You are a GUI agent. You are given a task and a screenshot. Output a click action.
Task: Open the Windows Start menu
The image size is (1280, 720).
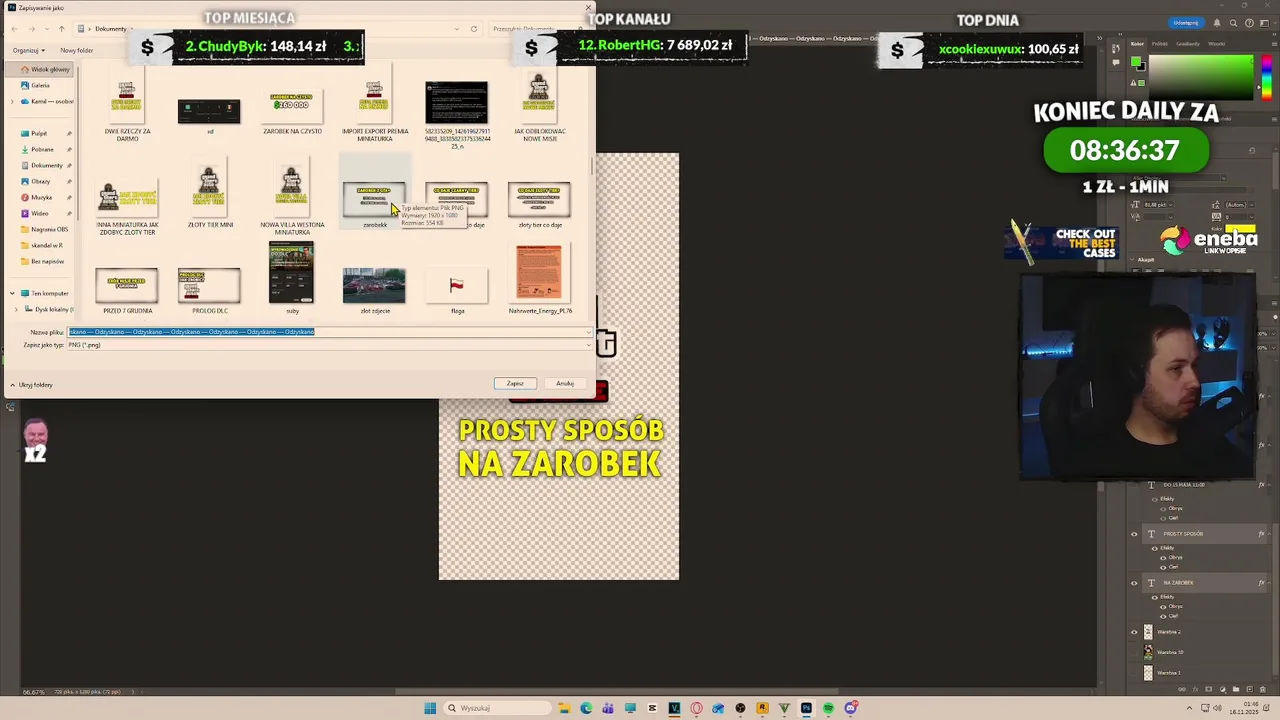(430, 708)
